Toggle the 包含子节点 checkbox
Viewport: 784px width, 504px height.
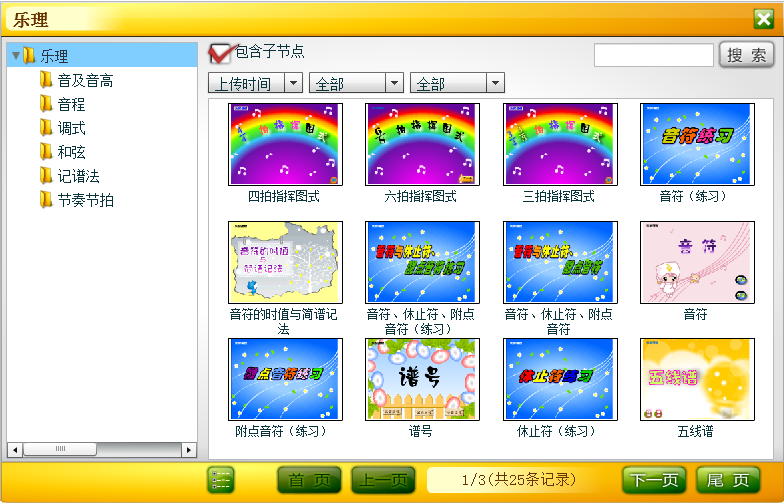(x=219, y=53)
